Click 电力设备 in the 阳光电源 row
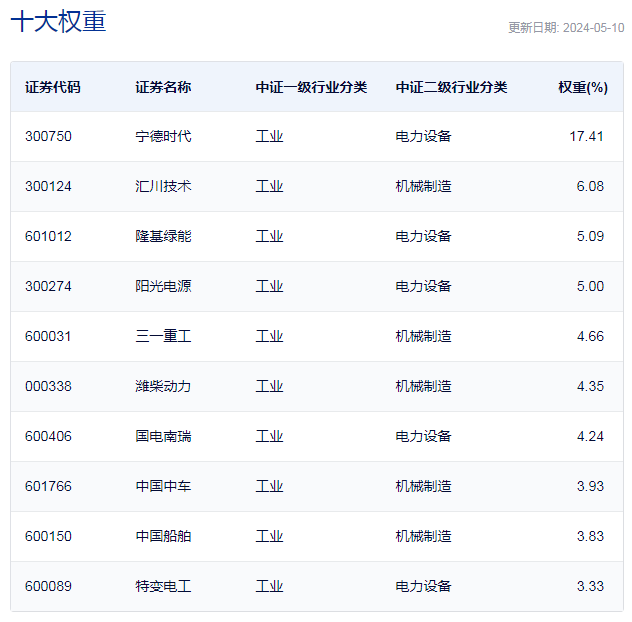The image size is (632, 622). point(423,286)
